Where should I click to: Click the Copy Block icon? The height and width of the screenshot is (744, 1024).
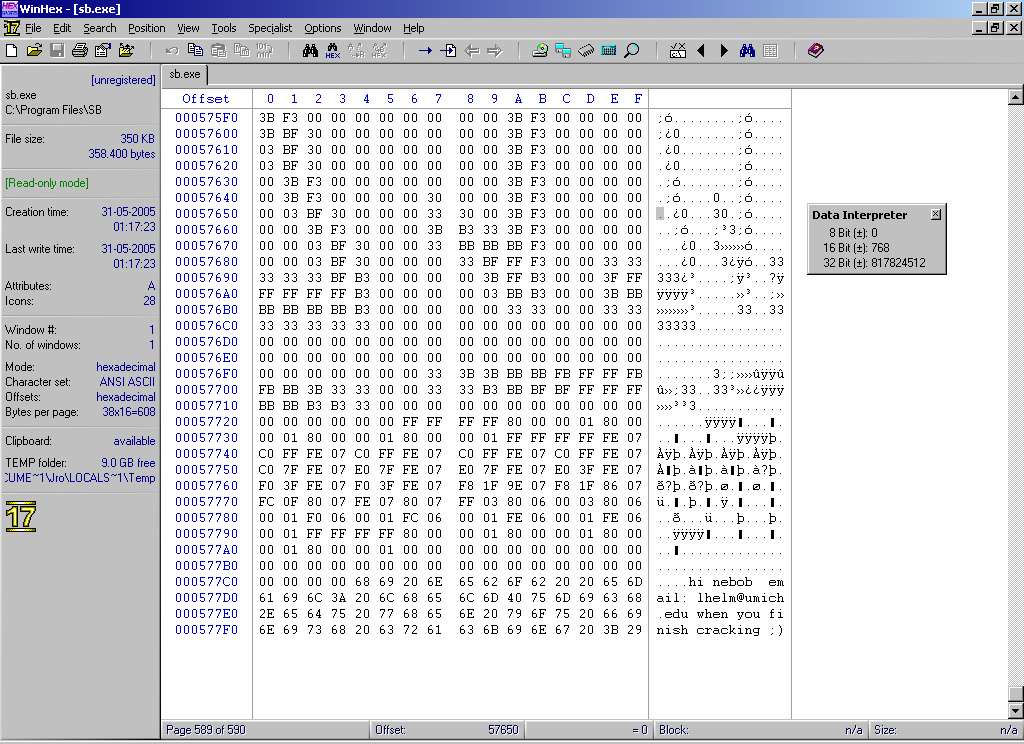[x=195, y=50]
